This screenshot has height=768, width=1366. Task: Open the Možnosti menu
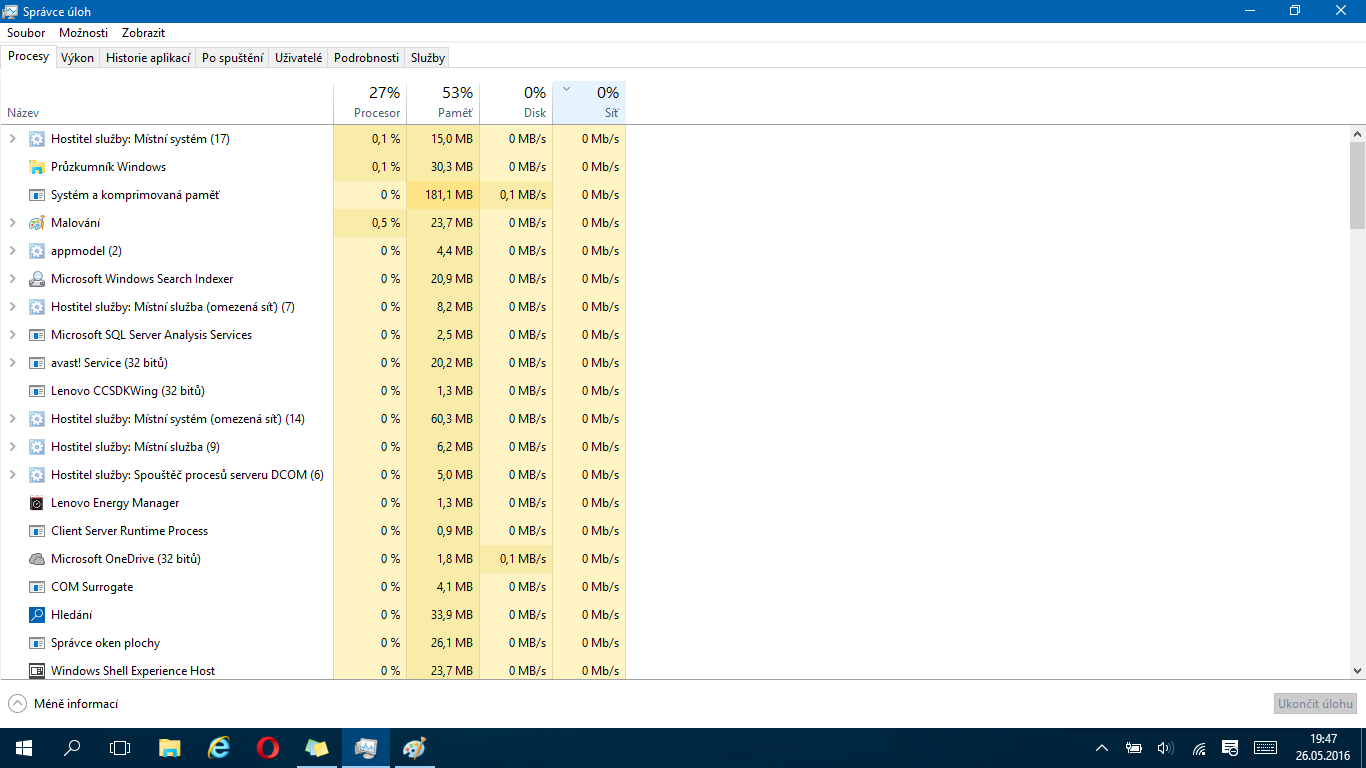pyautogui.click(x=83, y=33)
